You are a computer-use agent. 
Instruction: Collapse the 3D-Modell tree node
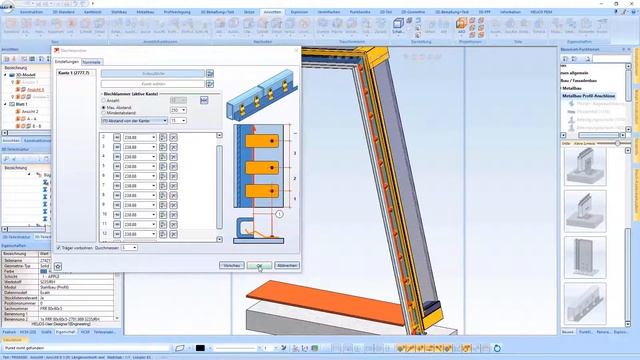pos(5,75)
